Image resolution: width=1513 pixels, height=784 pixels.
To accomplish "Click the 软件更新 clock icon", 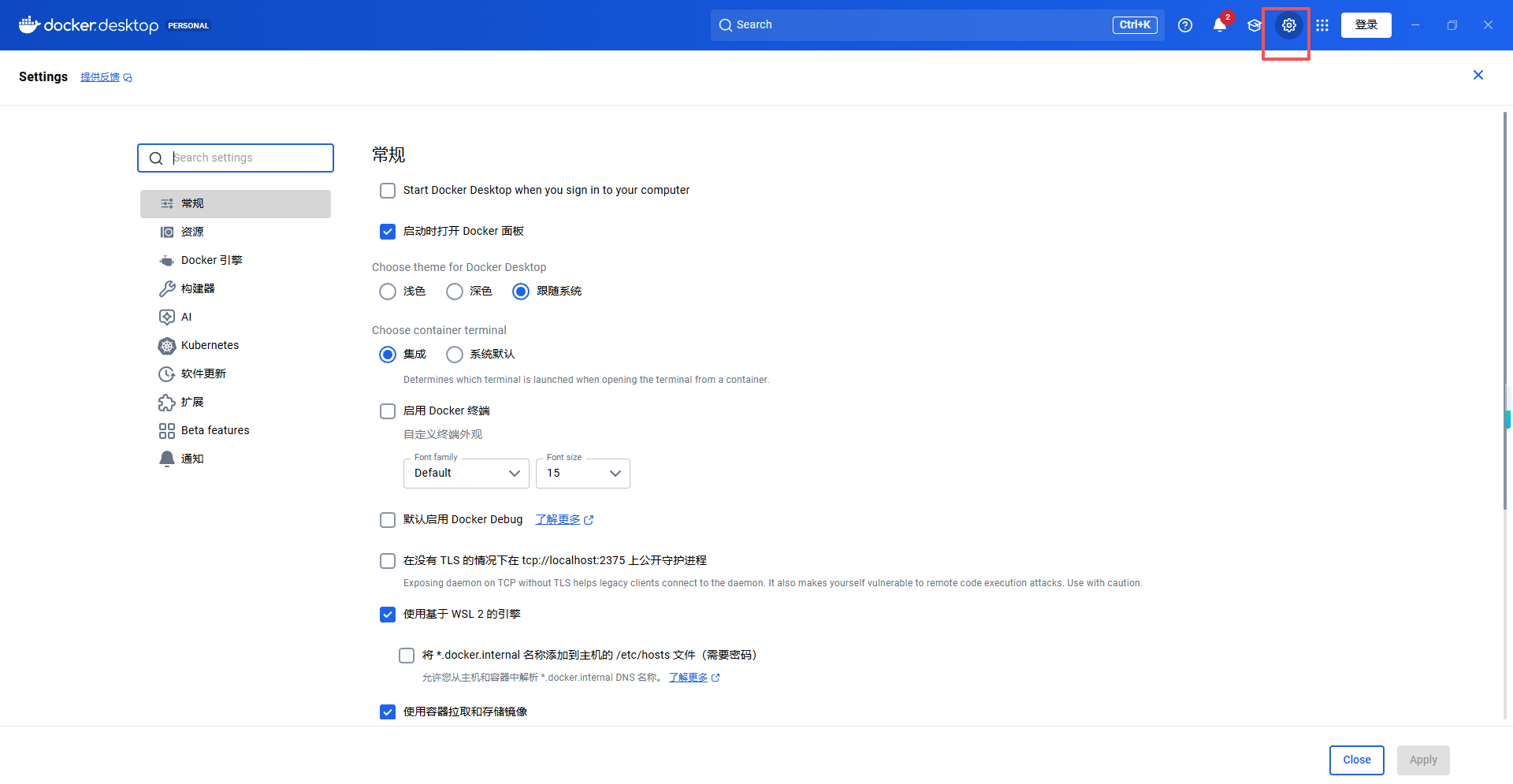I will pos(167,374).
